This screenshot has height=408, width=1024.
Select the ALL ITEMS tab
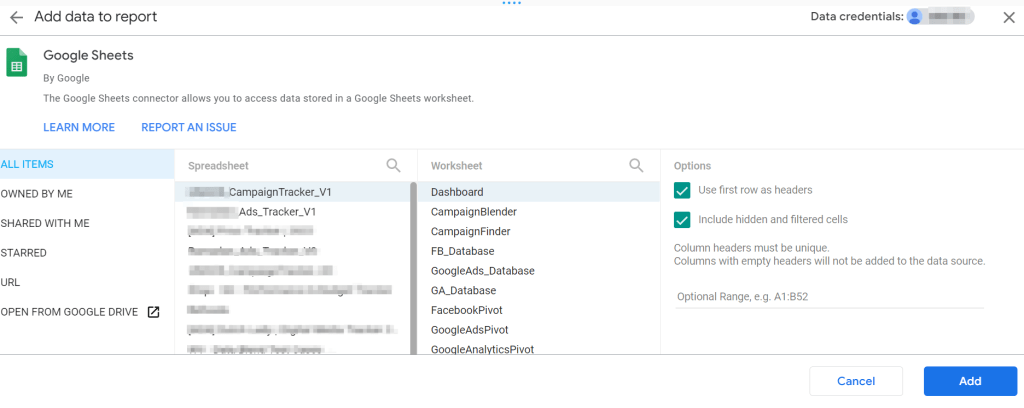pos(28,164)
